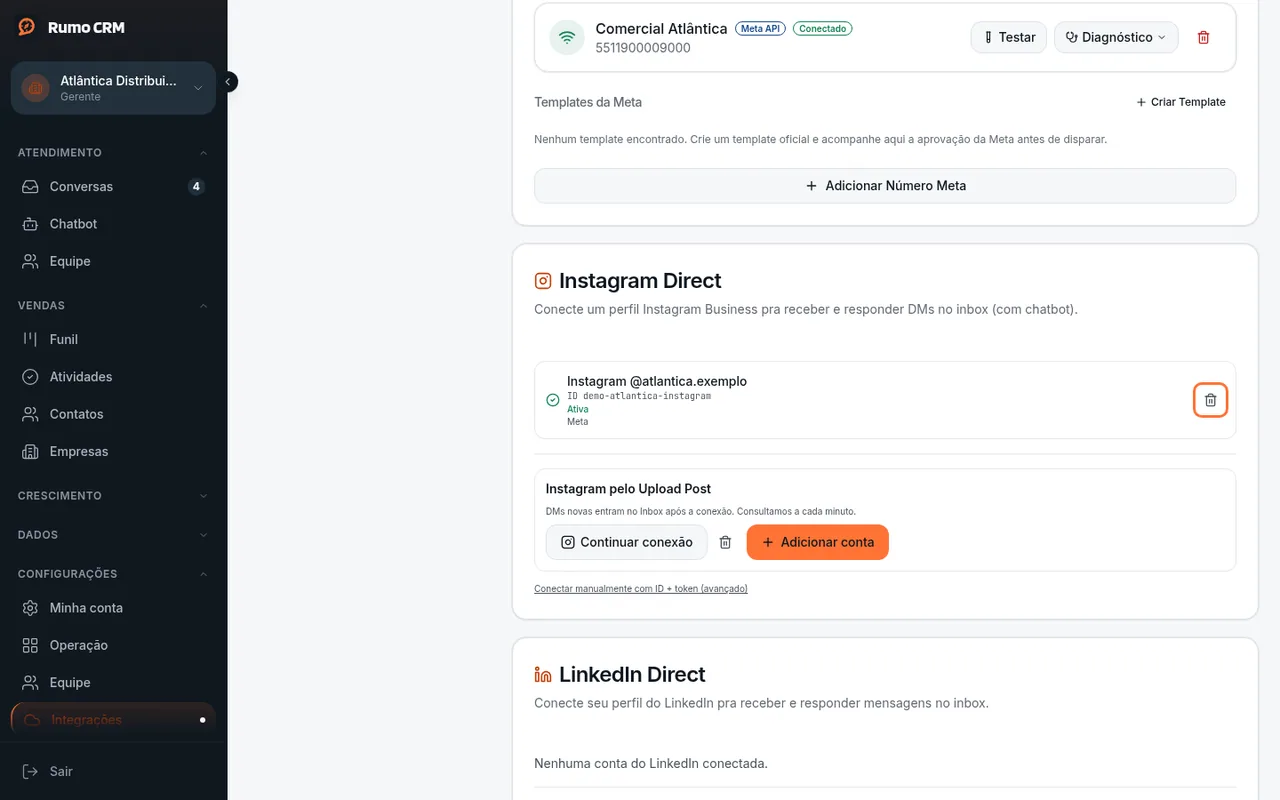The width and height of the screenshot is (1280, 800).
Task: Delete the Comercial Atlântica number
Action: (x=1203, y=37)
